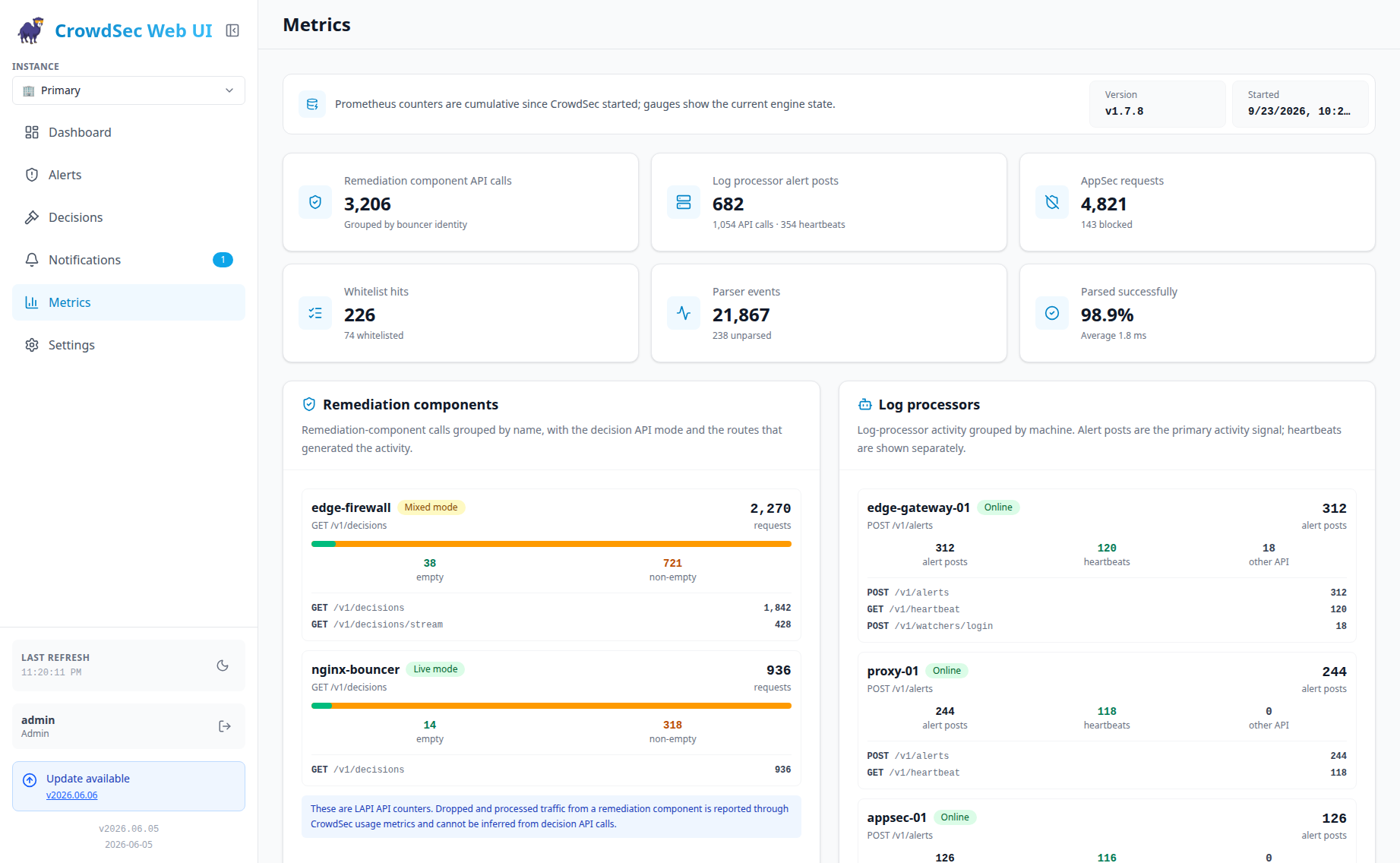The image size is (1400, 863).
Task: Select the nginx-bouncer component name
Action: (356, 669)
